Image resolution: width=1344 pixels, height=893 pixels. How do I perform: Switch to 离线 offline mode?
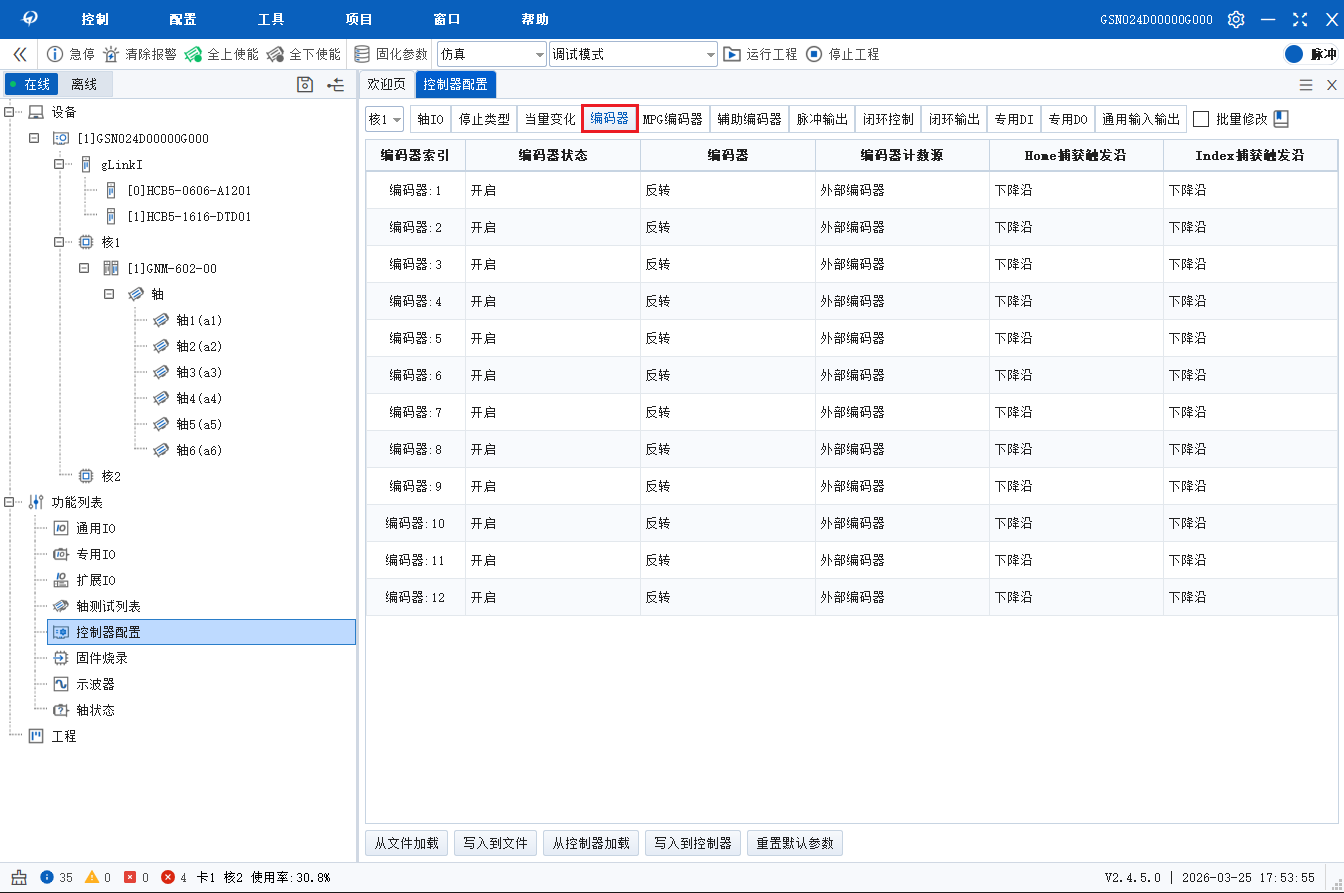[x=83, y=84]
